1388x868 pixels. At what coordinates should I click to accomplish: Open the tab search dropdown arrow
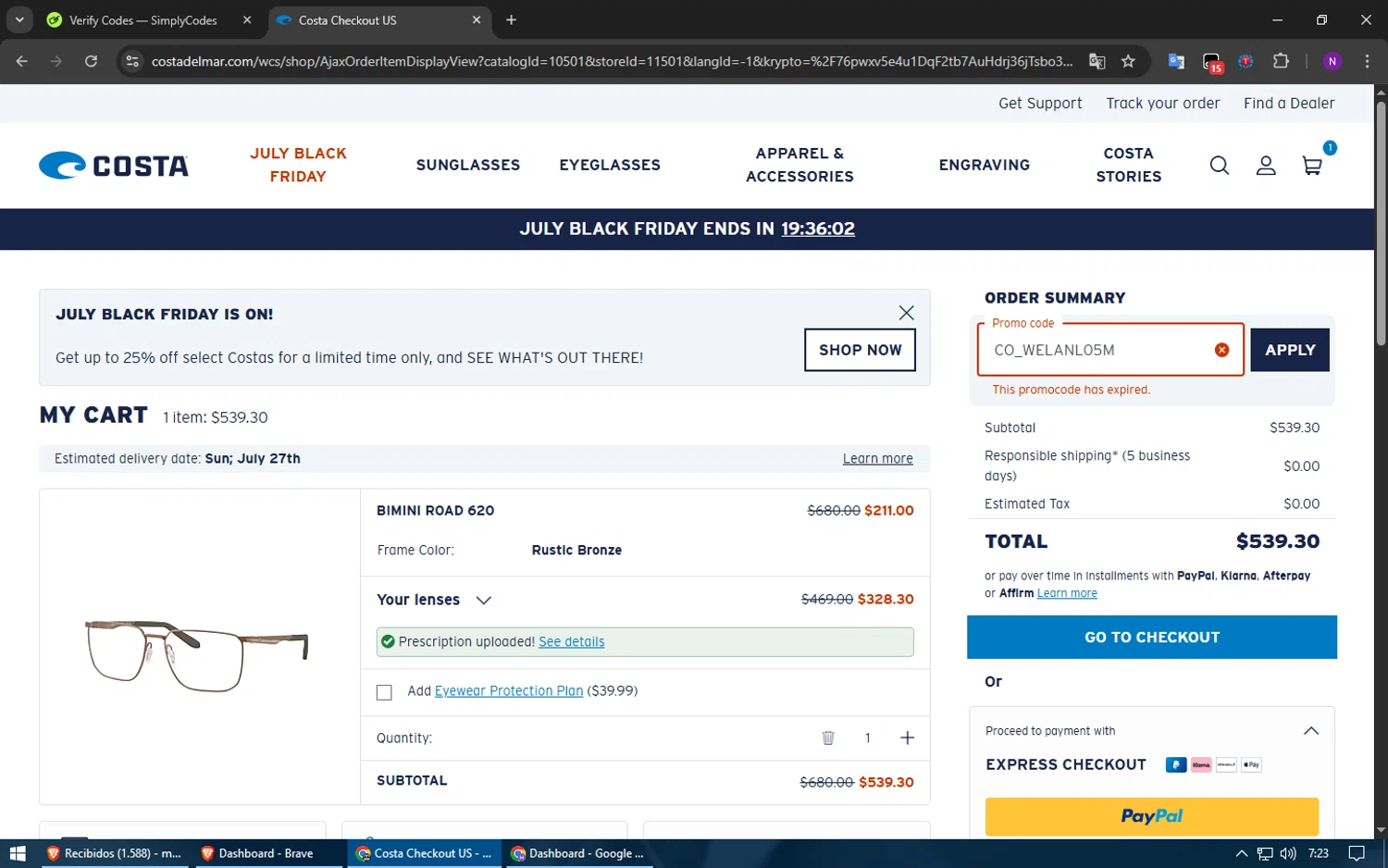pyautogui.click(x=19, y=19)
